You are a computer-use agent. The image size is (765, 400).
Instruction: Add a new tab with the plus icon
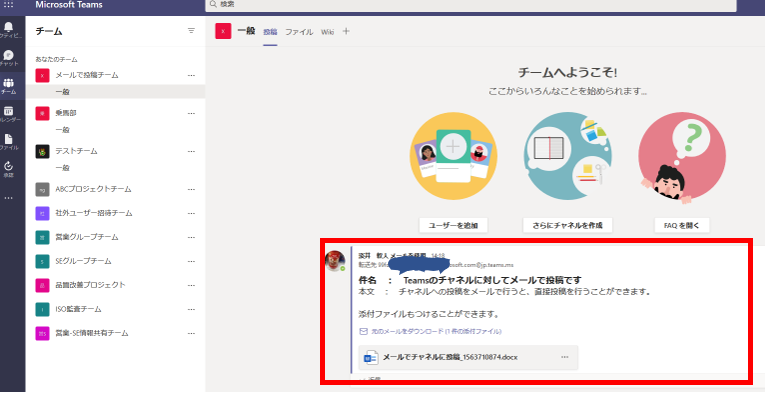[346, 31]
